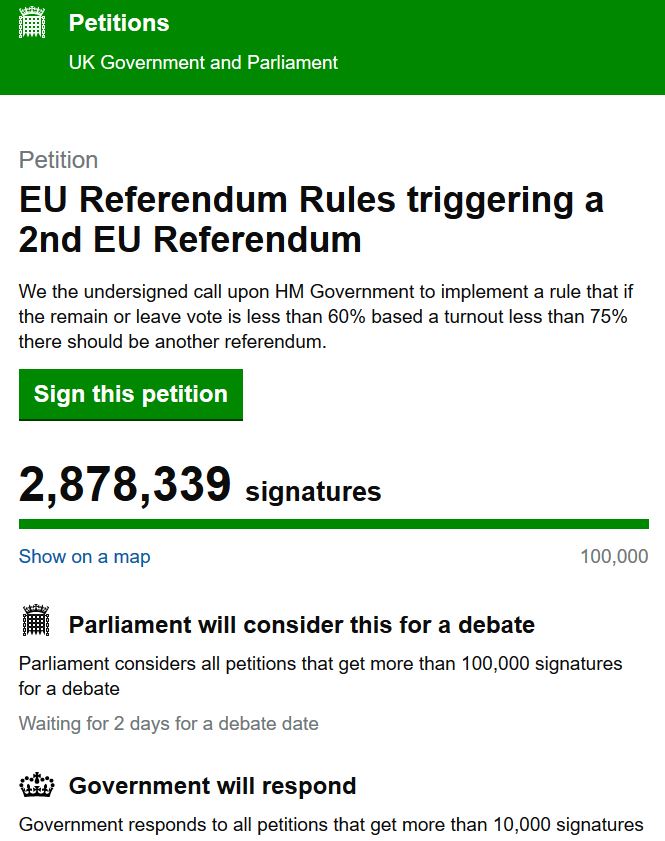The width and height of the screenshot is (665, 841).
Task: Click the Parliament portcullis icon beside the debate heading
Action: tap(35, 621)
